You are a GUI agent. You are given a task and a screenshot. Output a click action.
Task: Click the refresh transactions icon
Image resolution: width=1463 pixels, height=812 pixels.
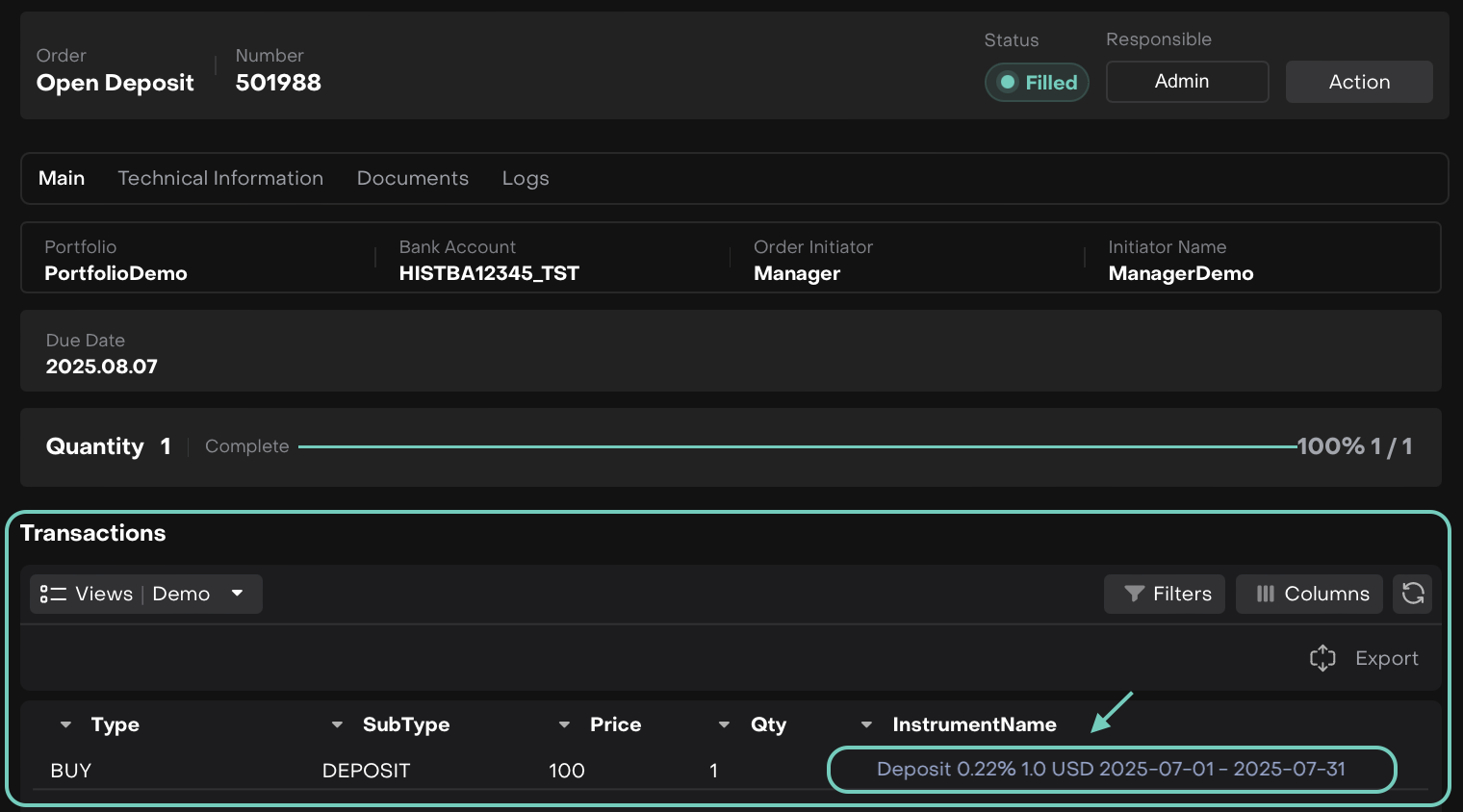[x=1412, y=594]
